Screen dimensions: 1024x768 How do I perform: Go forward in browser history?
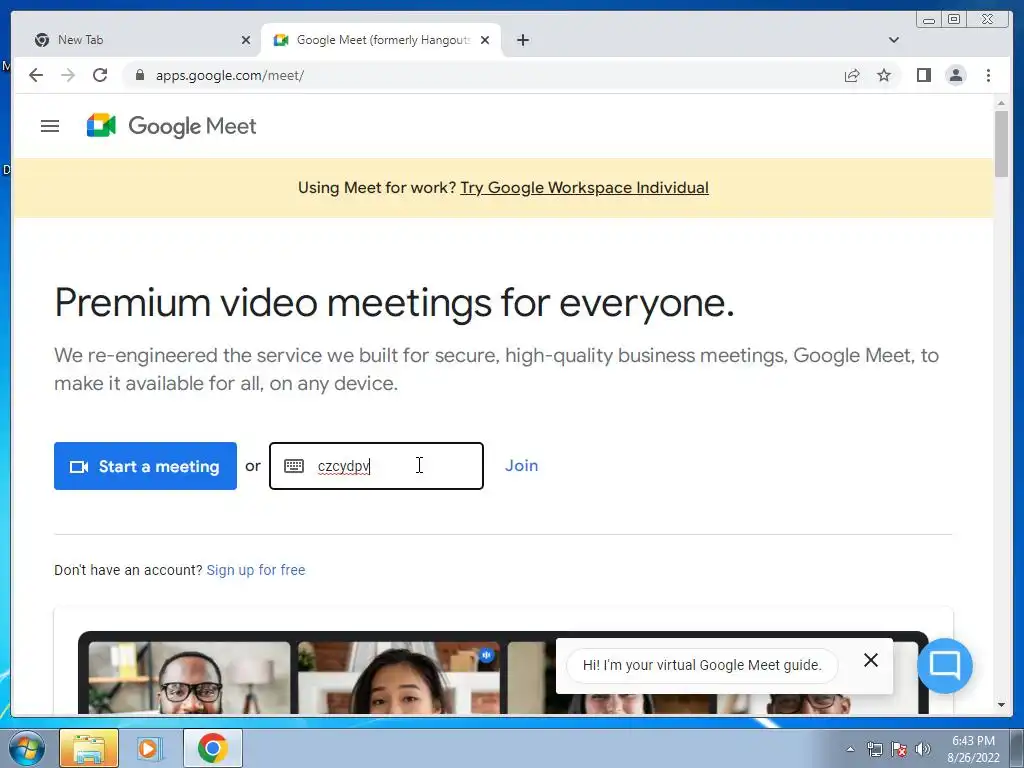pos(68,75)
